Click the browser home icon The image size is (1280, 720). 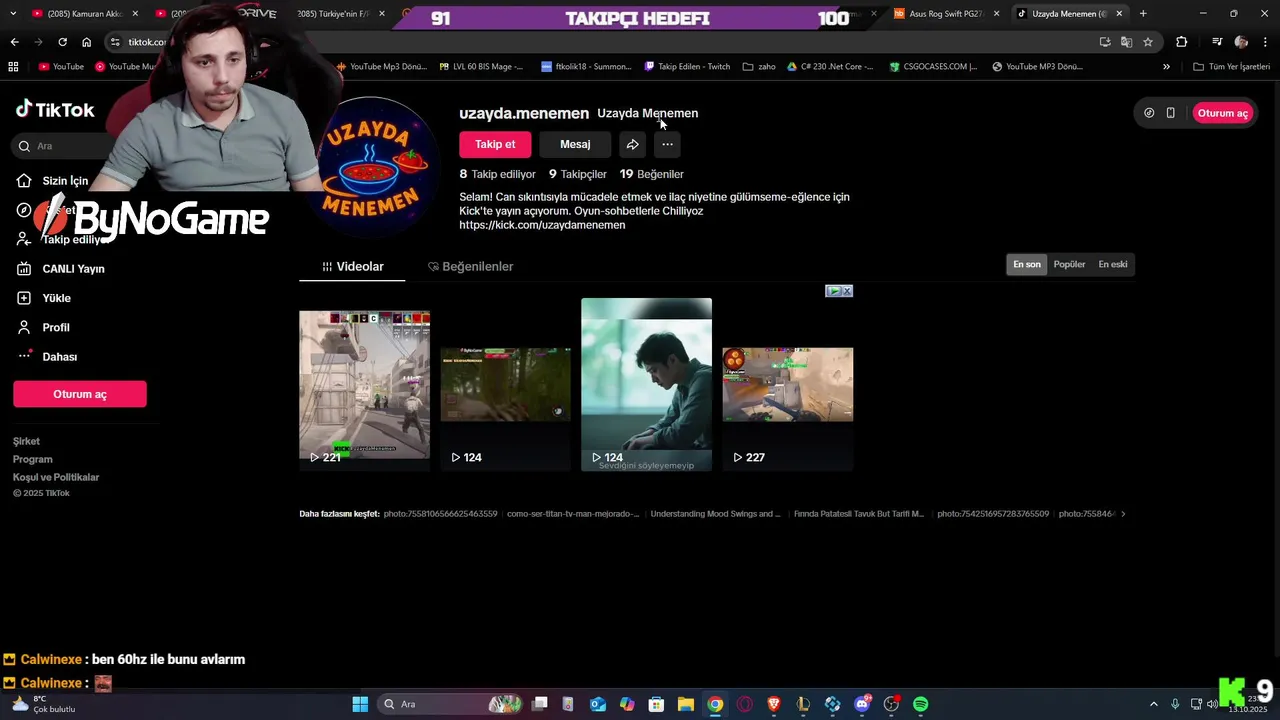pyautogui.click(x=87, y=42)
